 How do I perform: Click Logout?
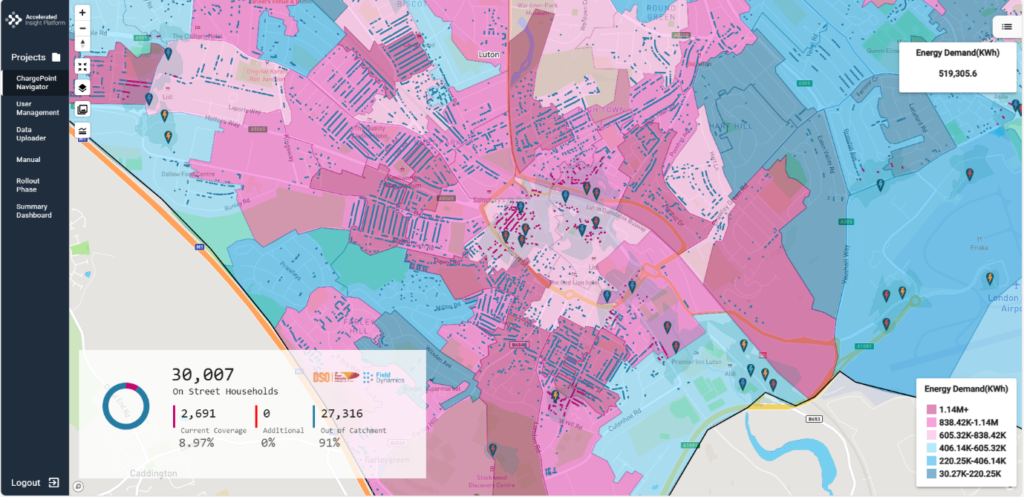[27, 483]
